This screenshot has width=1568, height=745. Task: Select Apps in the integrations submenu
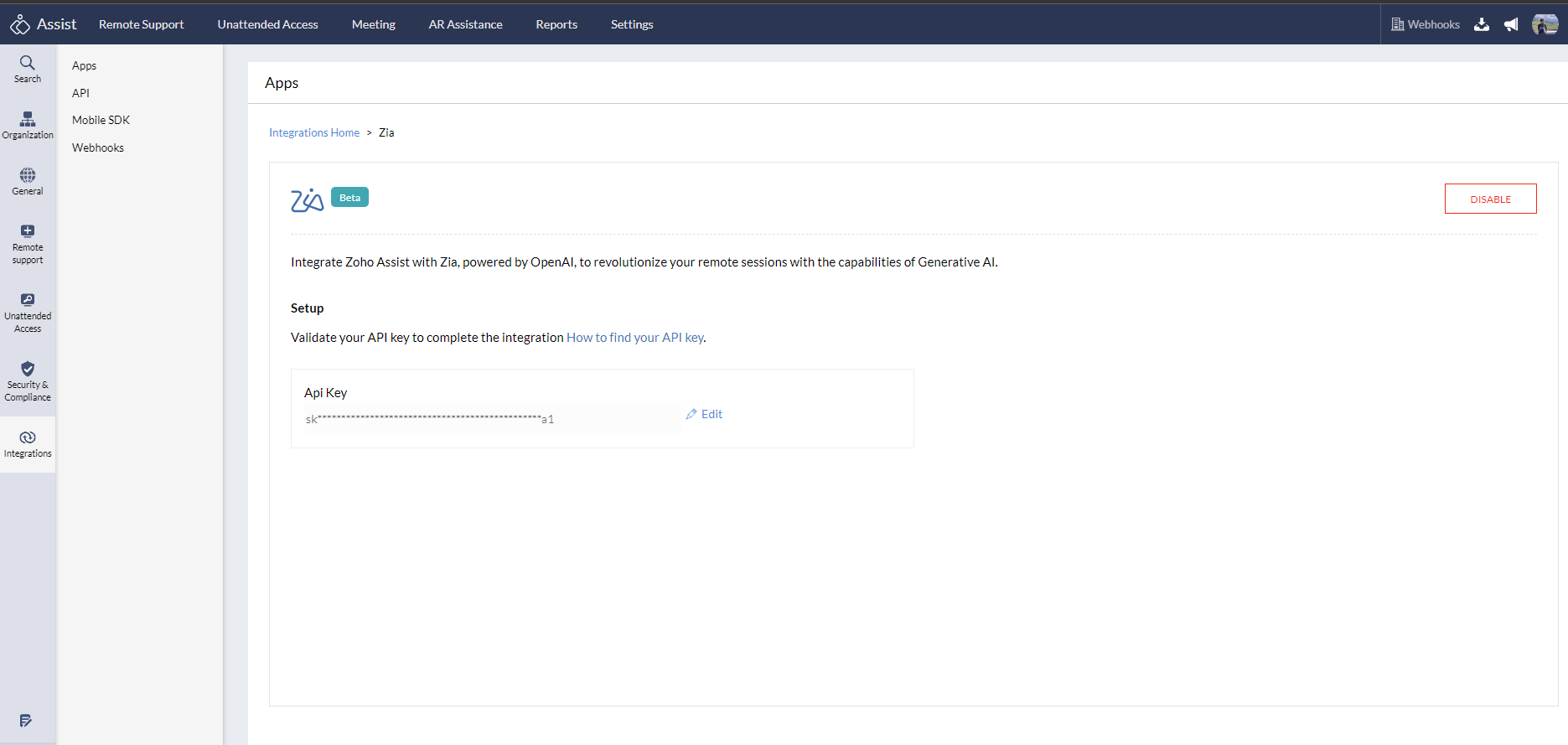pyautogui.click(x=84, y=65)
